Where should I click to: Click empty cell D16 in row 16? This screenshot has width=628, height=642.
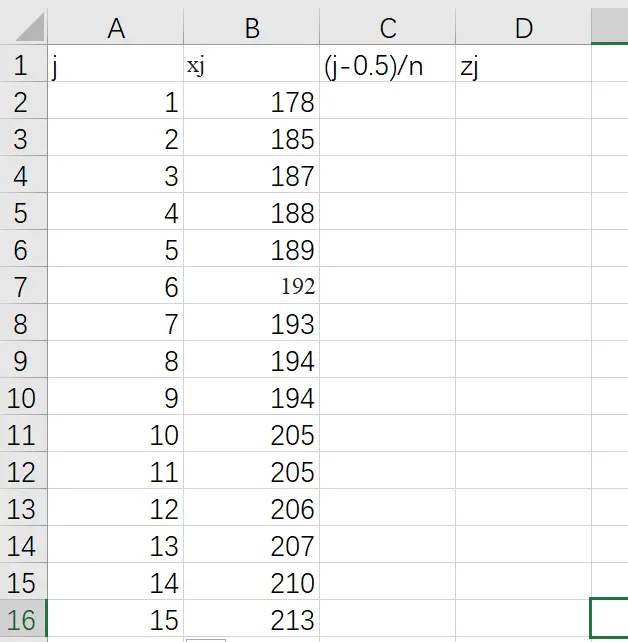pos(523,618)
